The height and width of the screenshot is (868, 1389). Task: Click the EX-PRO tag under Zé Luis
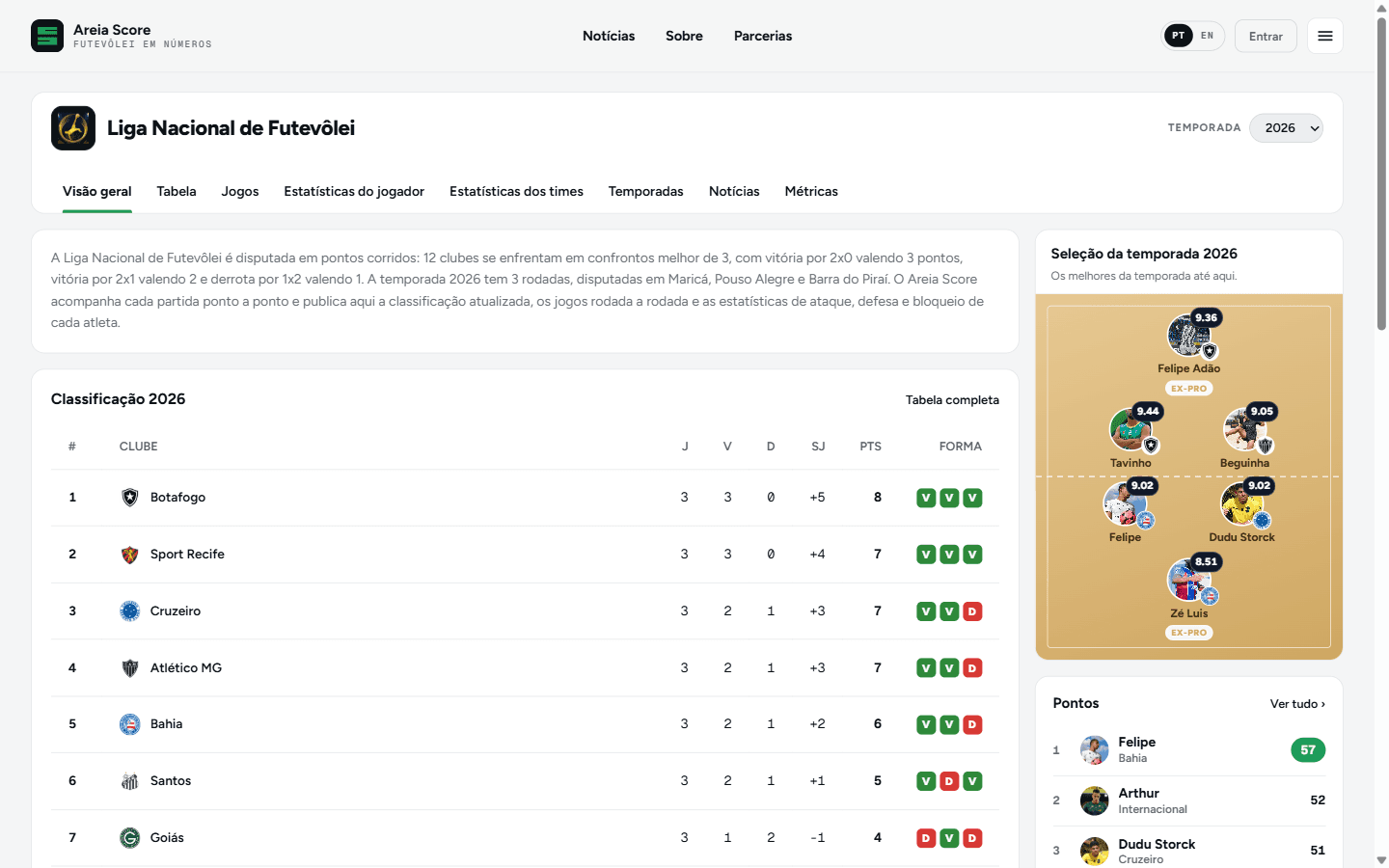point(1189,633)
